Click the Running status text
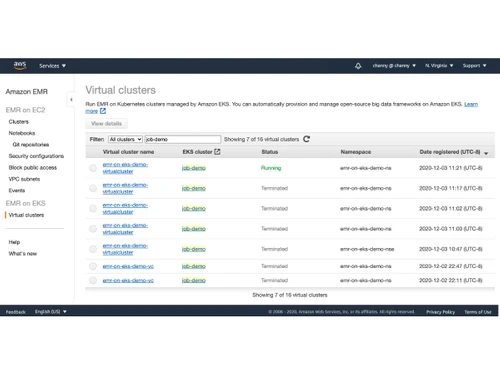500x375 pixels. [x=271, y=168]
